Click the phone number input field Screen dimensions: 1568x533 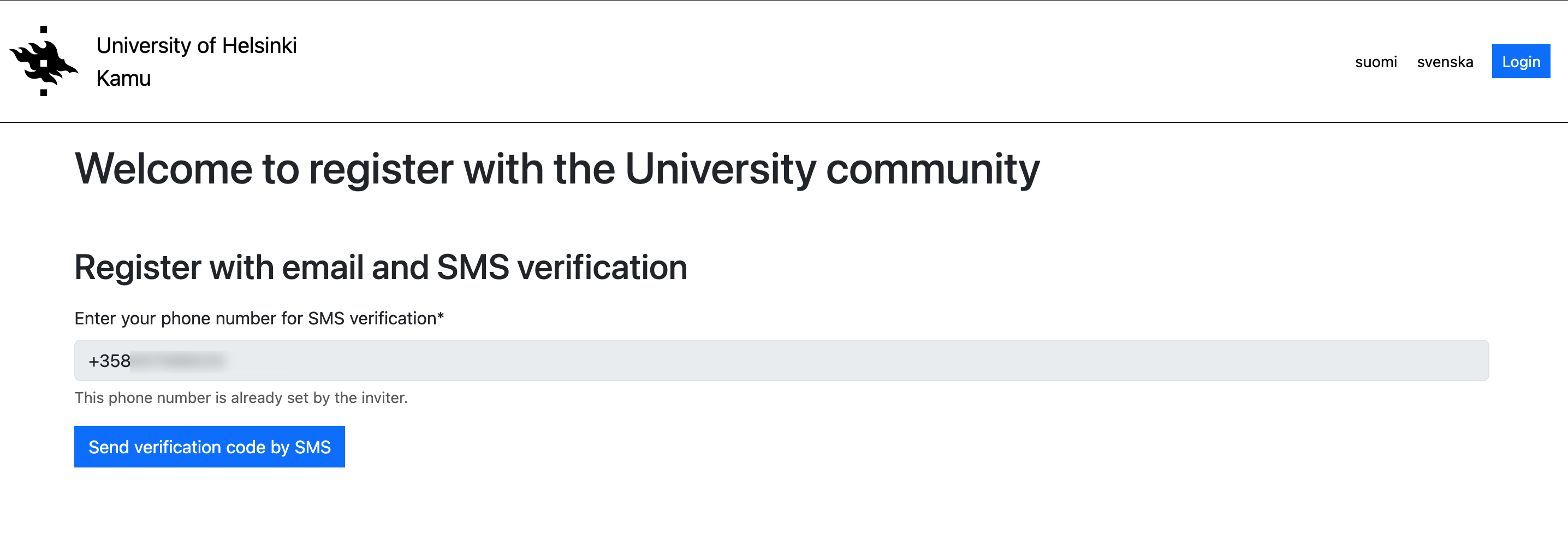coord(781,360)
